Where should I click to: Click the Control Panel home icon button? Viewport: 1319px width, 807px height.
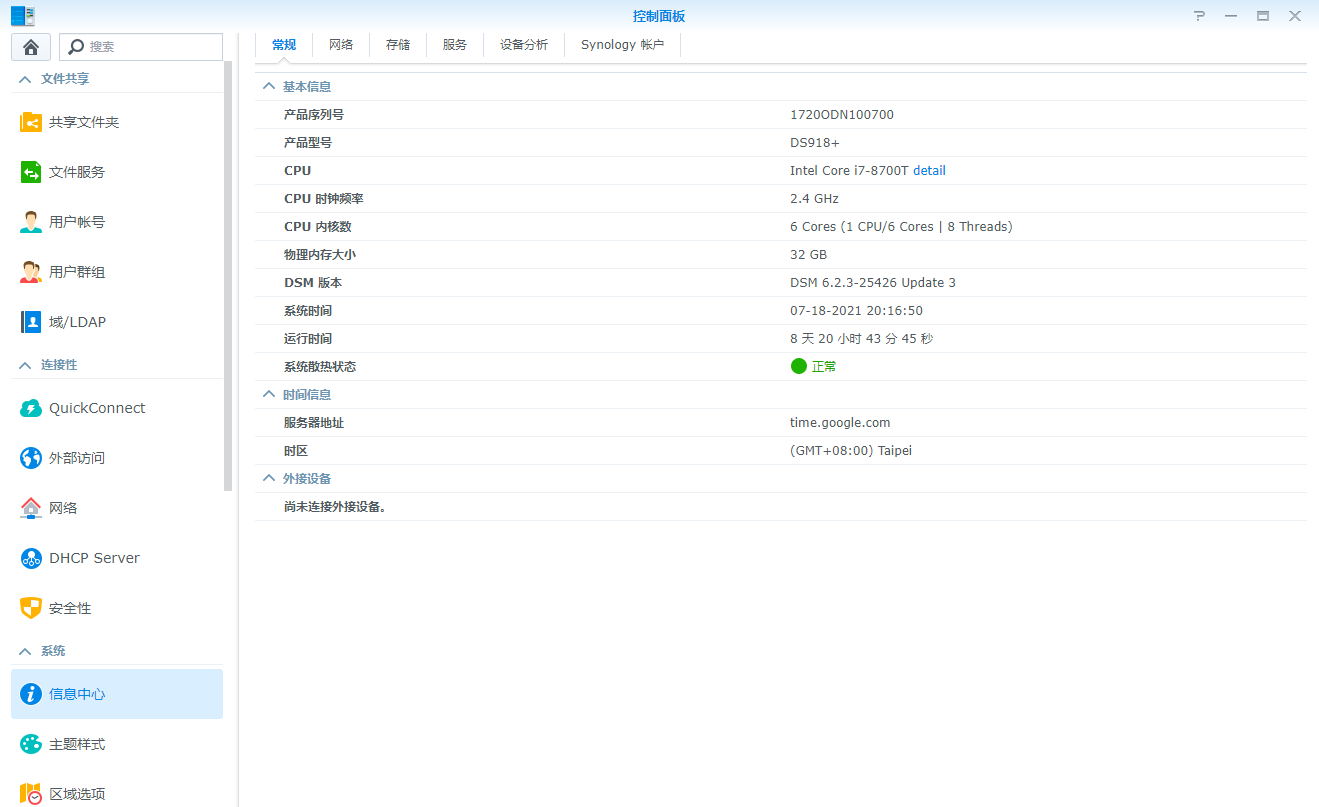tap(31, 47)
